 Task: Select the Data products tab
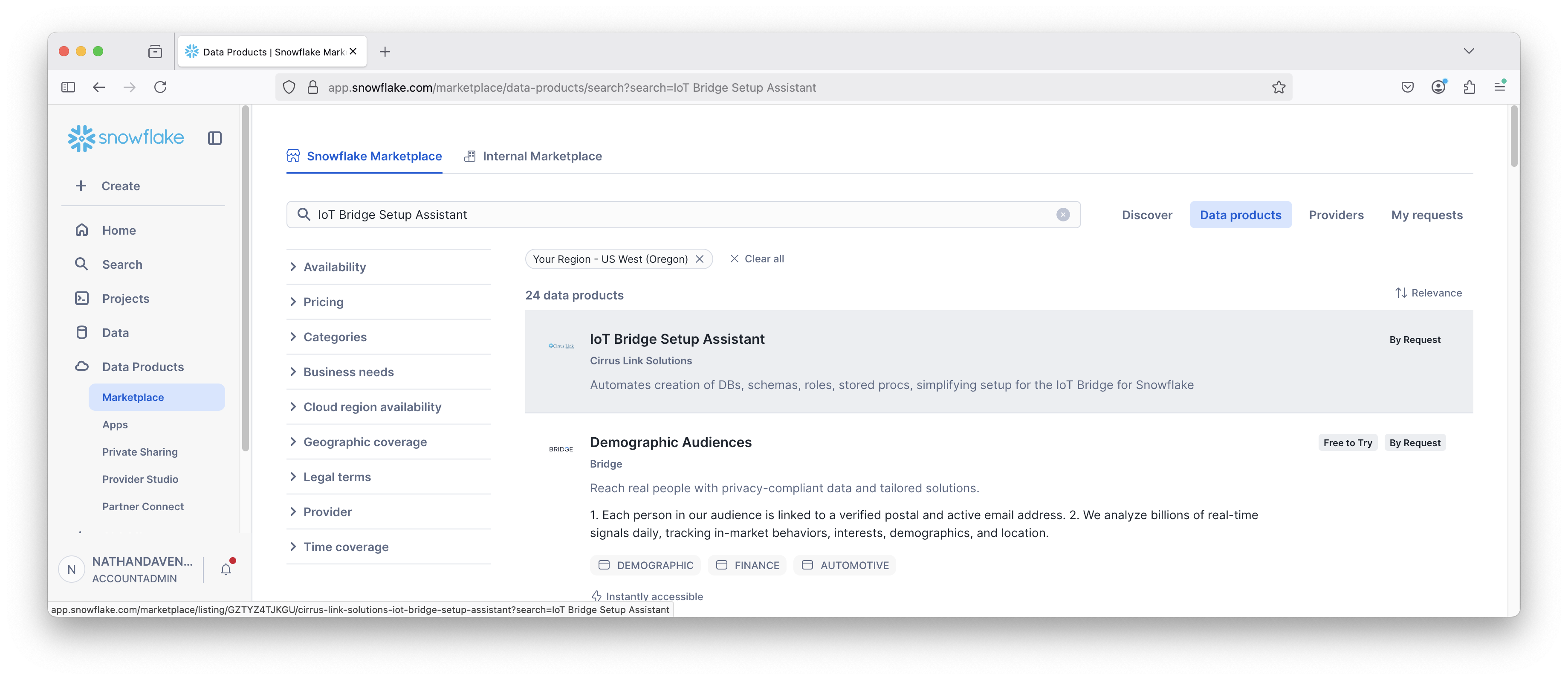click(x=1241, y=215)
